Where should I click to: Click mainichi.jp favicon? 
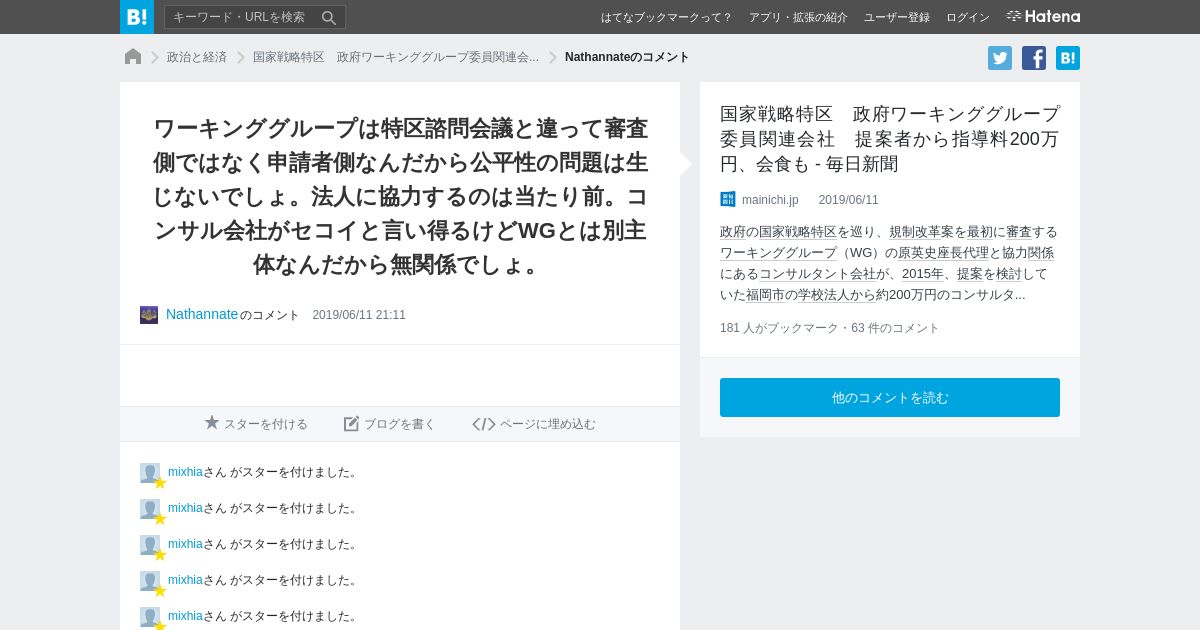point(728,199)
